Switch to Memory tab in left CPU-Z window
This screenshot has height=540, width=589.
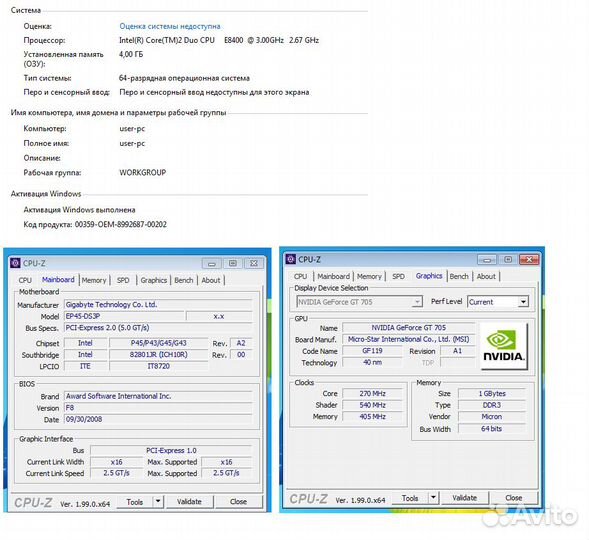point(94,280)
